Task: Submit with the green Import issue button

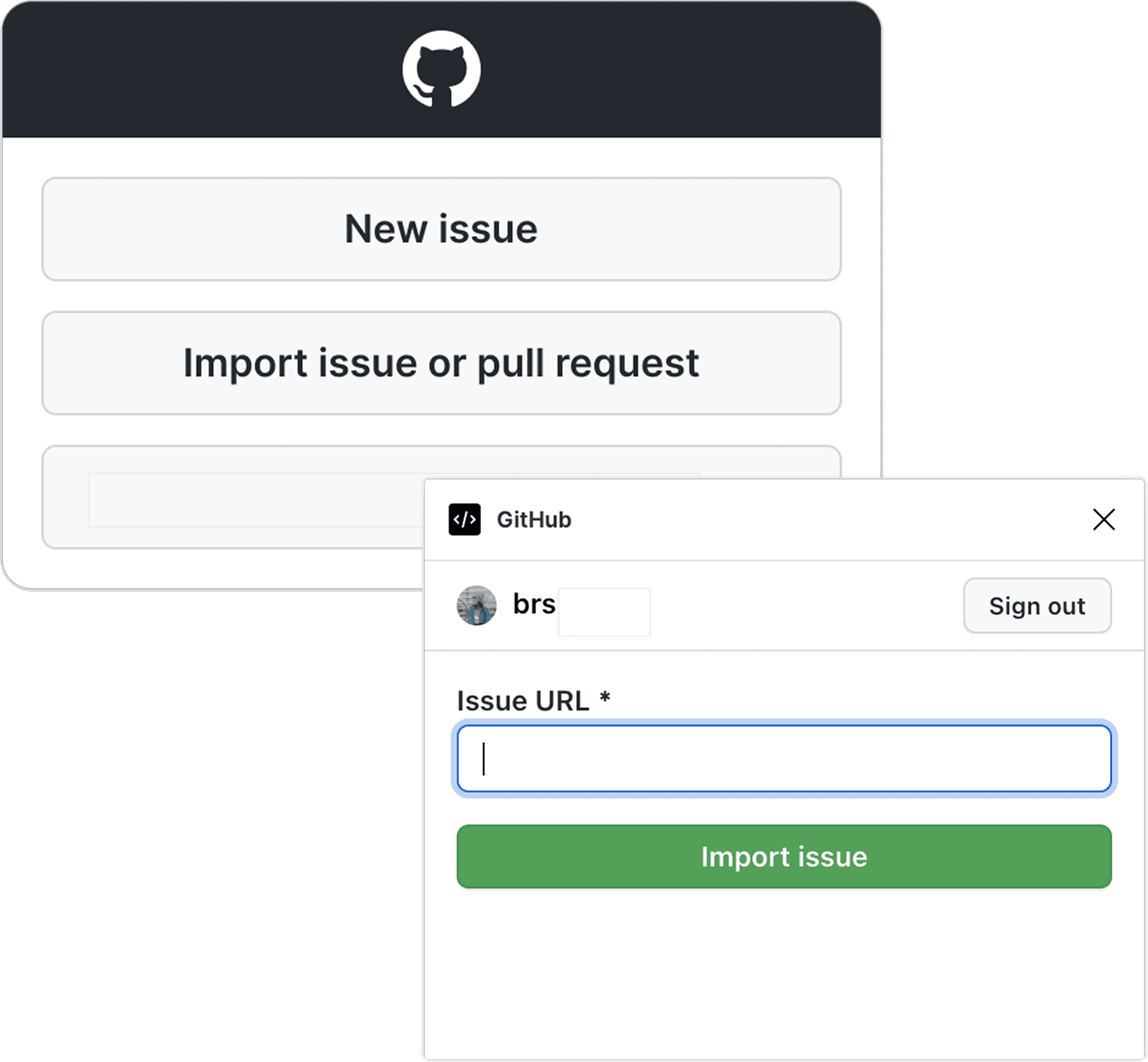Action: 784,856
